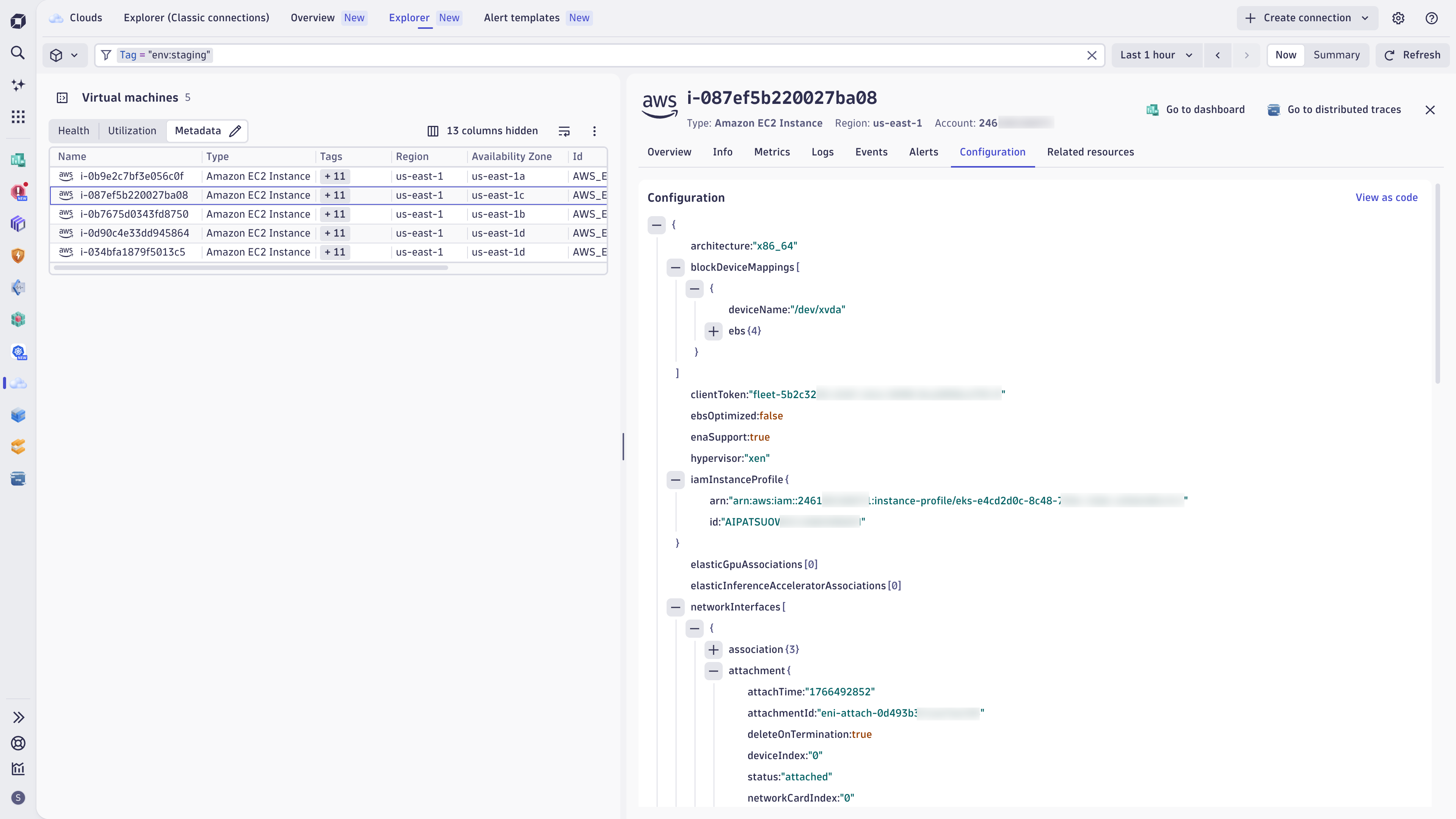
Task: Click the settings gear icon
Action: coord(1398,18)
